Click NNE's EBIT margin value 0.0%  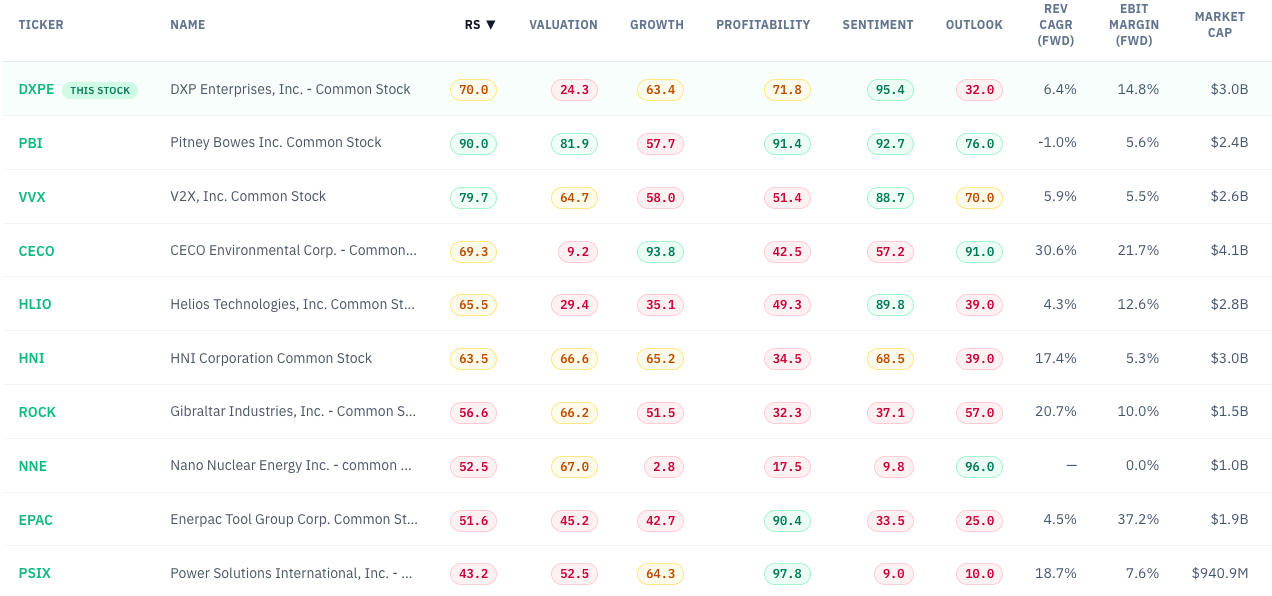pos(1142,467)
